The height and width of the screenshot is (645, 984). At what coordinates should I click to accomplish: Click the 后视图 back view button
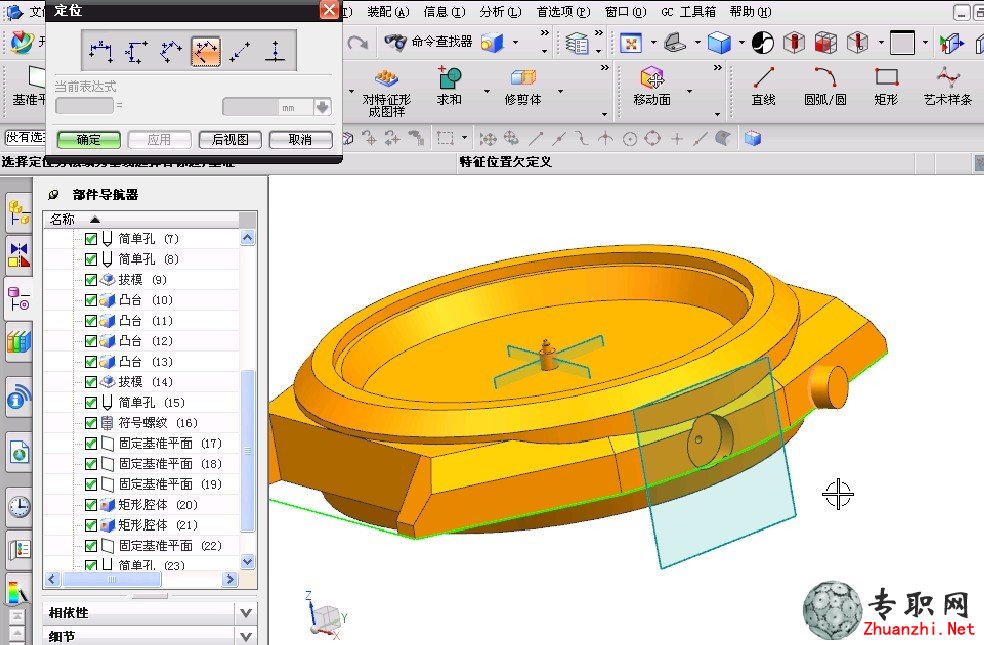(230, 139)
